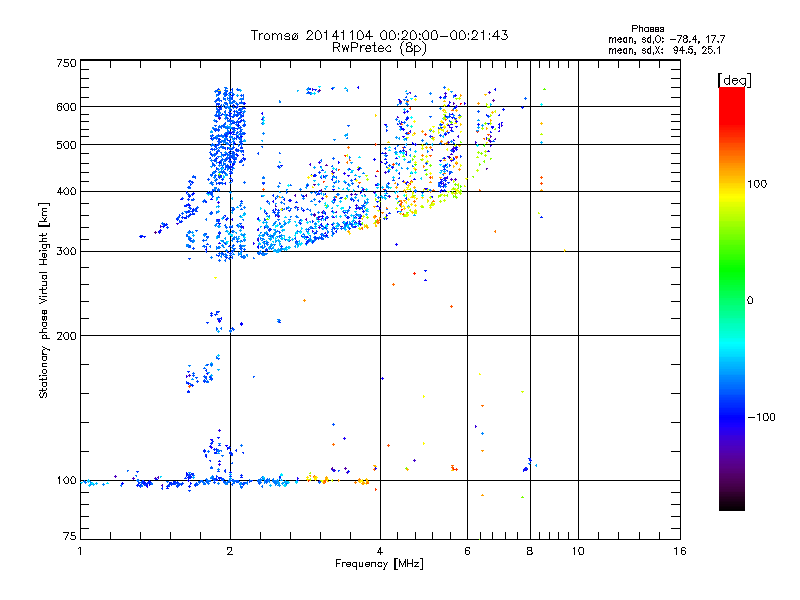Click the 'Stationary phase Virtual Height [km]' axis label
800x600 pixels.
pyautogui.click(x=44, y=300)
